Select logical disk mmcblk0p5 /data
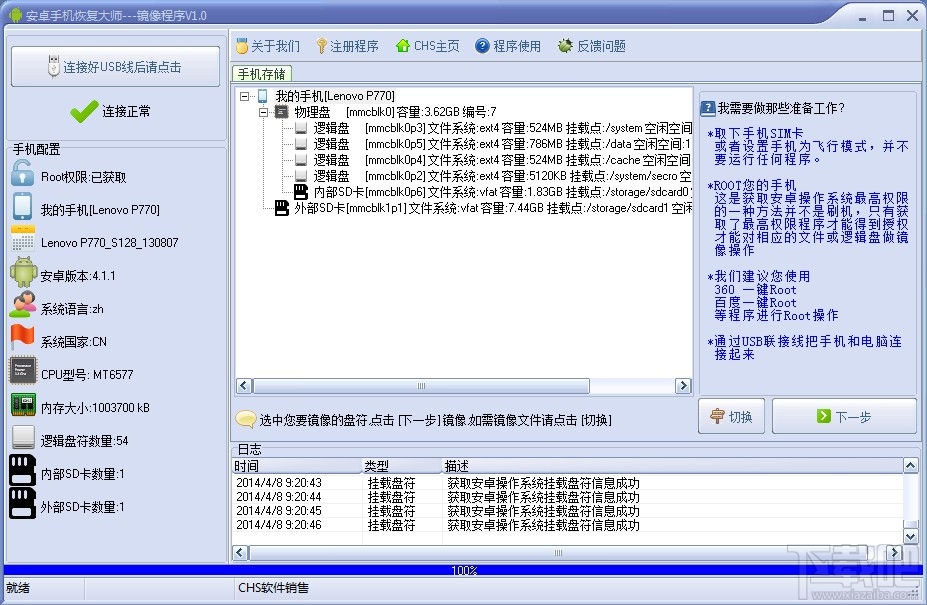Viewport: 927px width, 605px height. 502,144
